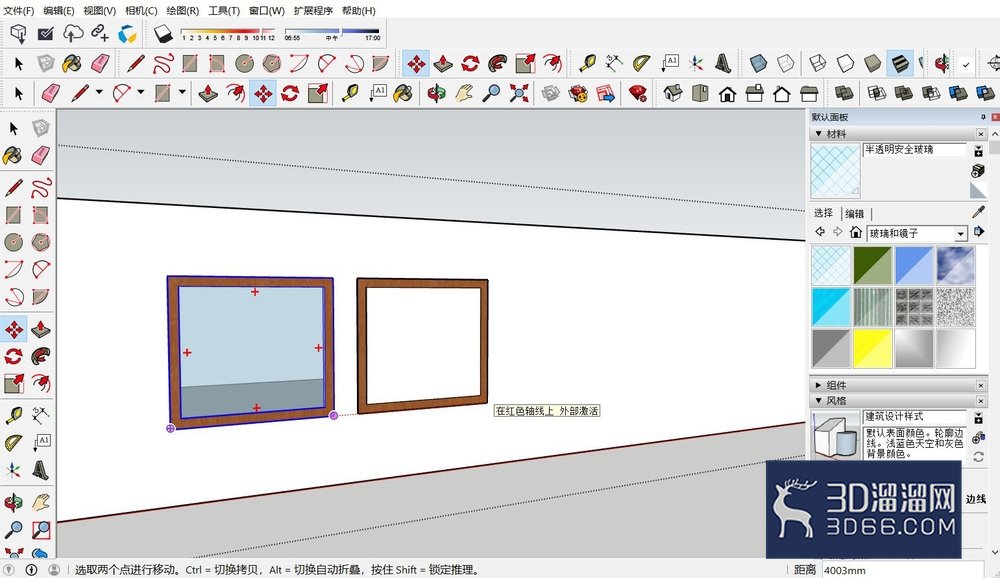Switch to the Front view icon
The image size is (1000, 578).
[727, 94]
